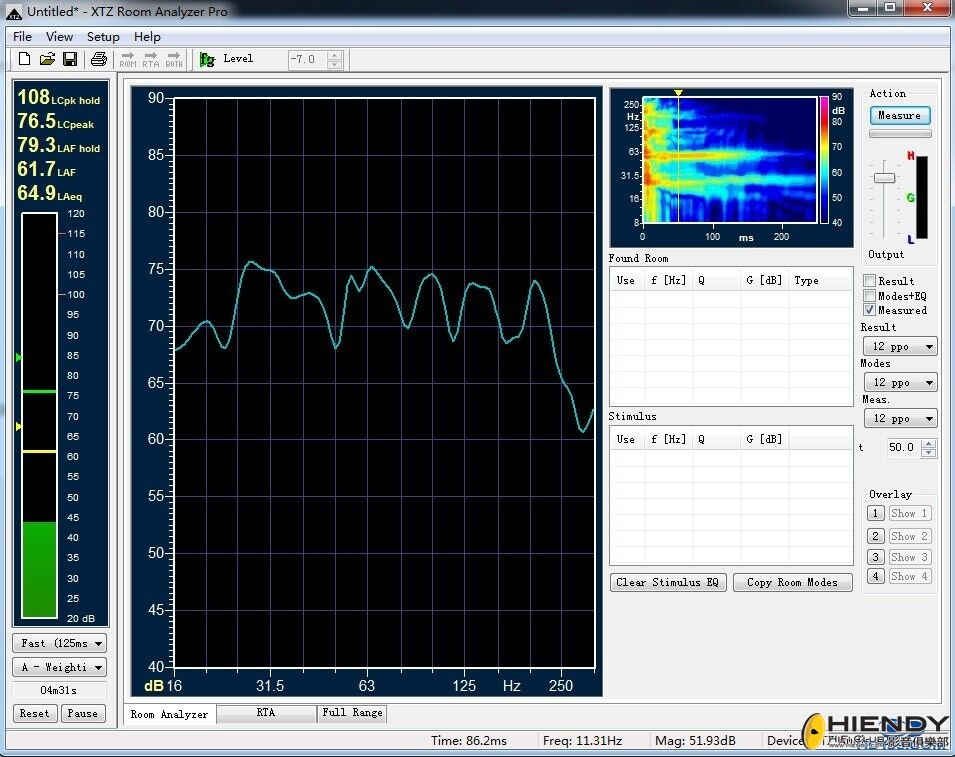Open a file with the folder icon

pos(47,59)
